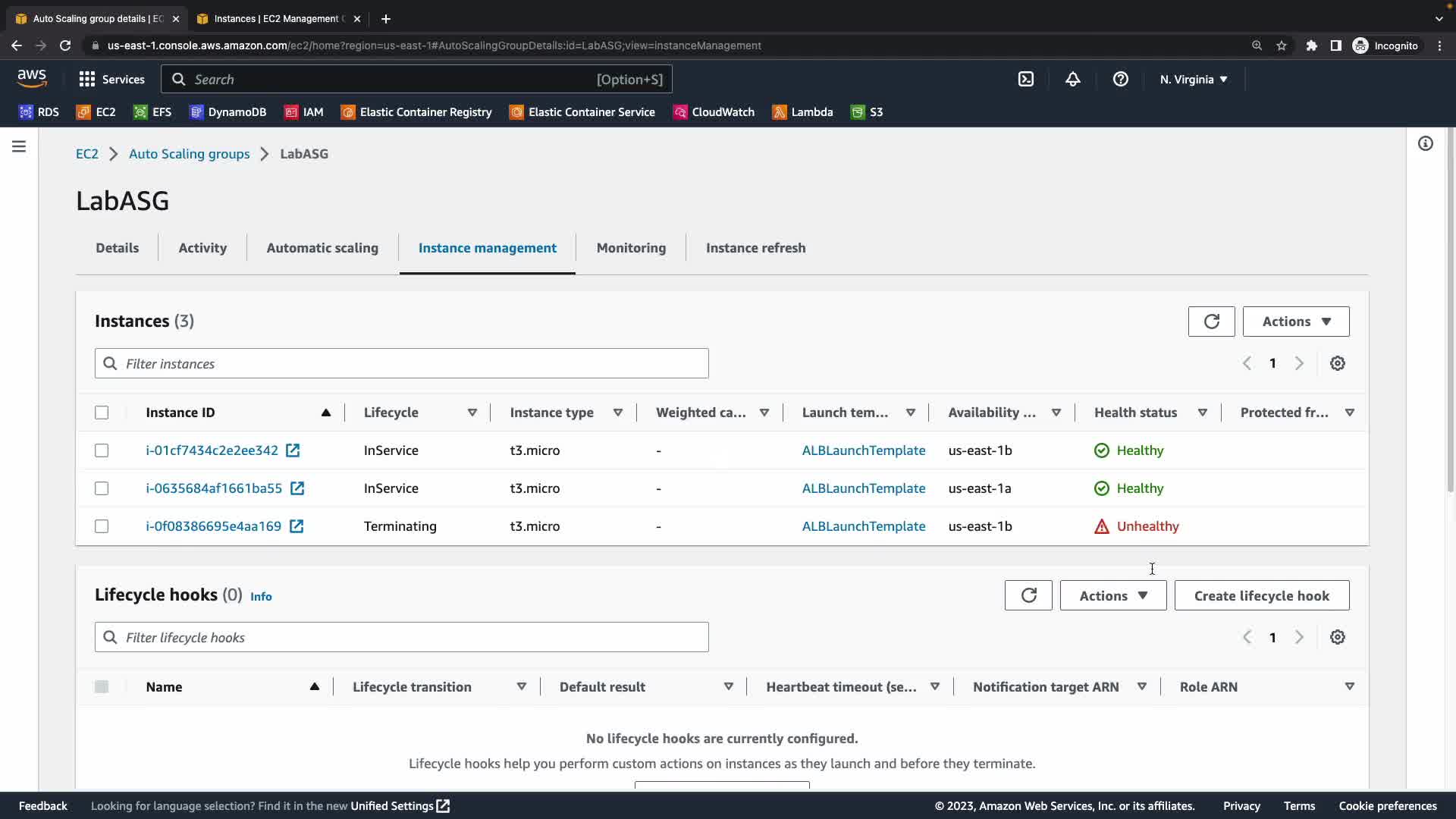Click the help question mark icon
The image size is (1456, 819).
pos(1120,79)
